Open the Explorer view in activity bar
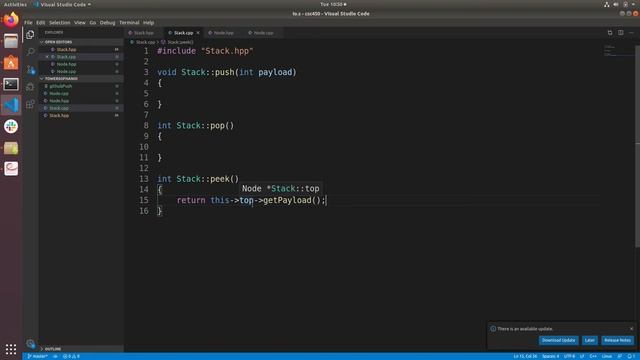 point(30,34)
